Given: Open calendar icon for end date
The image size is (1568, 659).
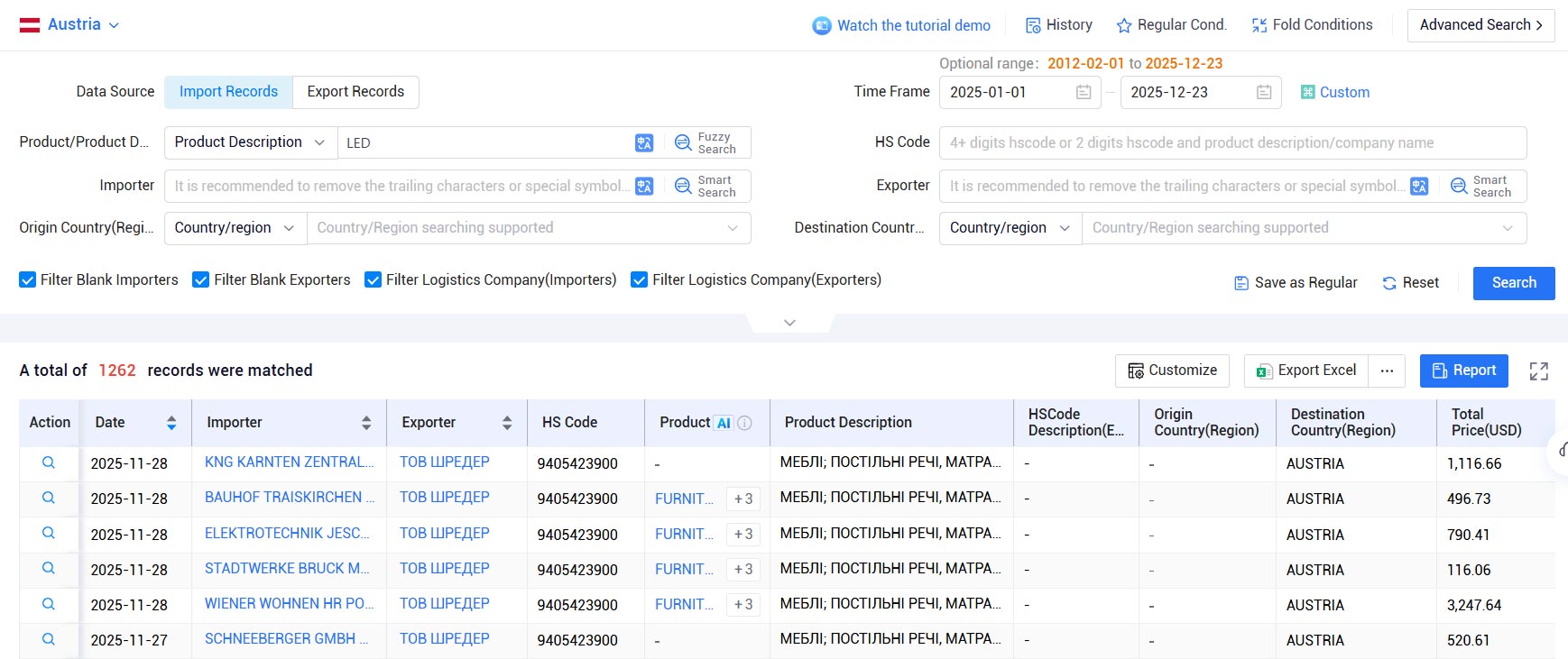Looking at the screenshot, I should click(x=1264, y=92).
